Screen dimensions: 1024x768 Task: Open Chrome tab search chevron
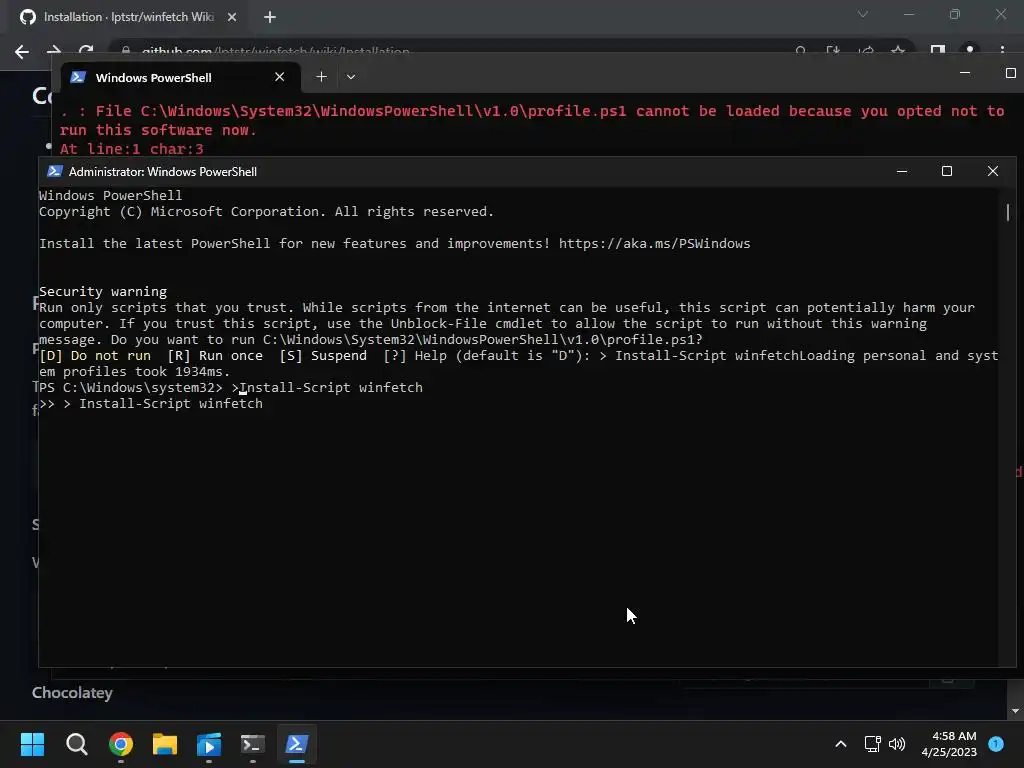tap(863, 14)
